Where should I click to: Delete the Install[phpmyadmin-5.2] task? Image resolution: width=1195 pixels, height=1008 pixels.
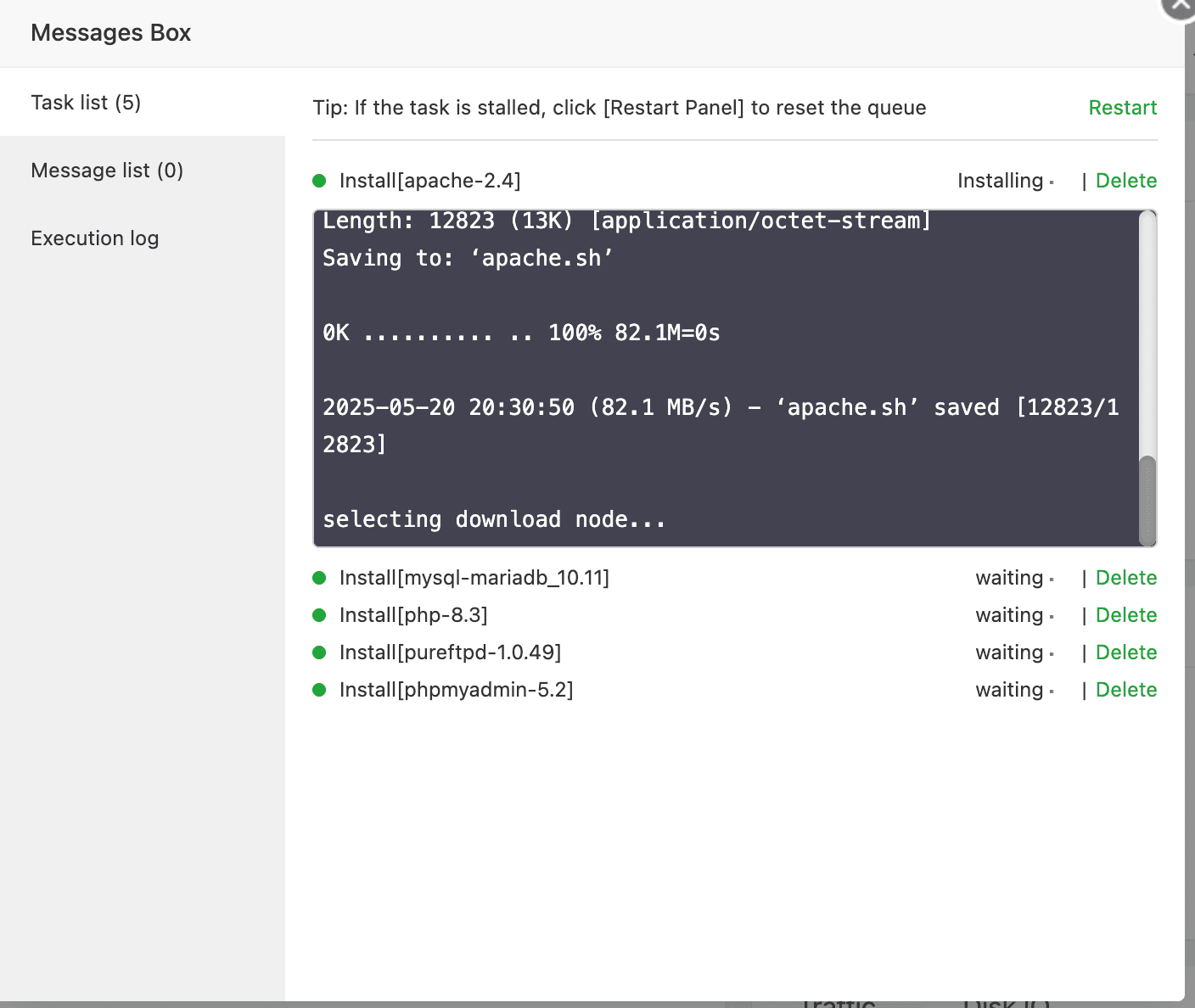1125,690
